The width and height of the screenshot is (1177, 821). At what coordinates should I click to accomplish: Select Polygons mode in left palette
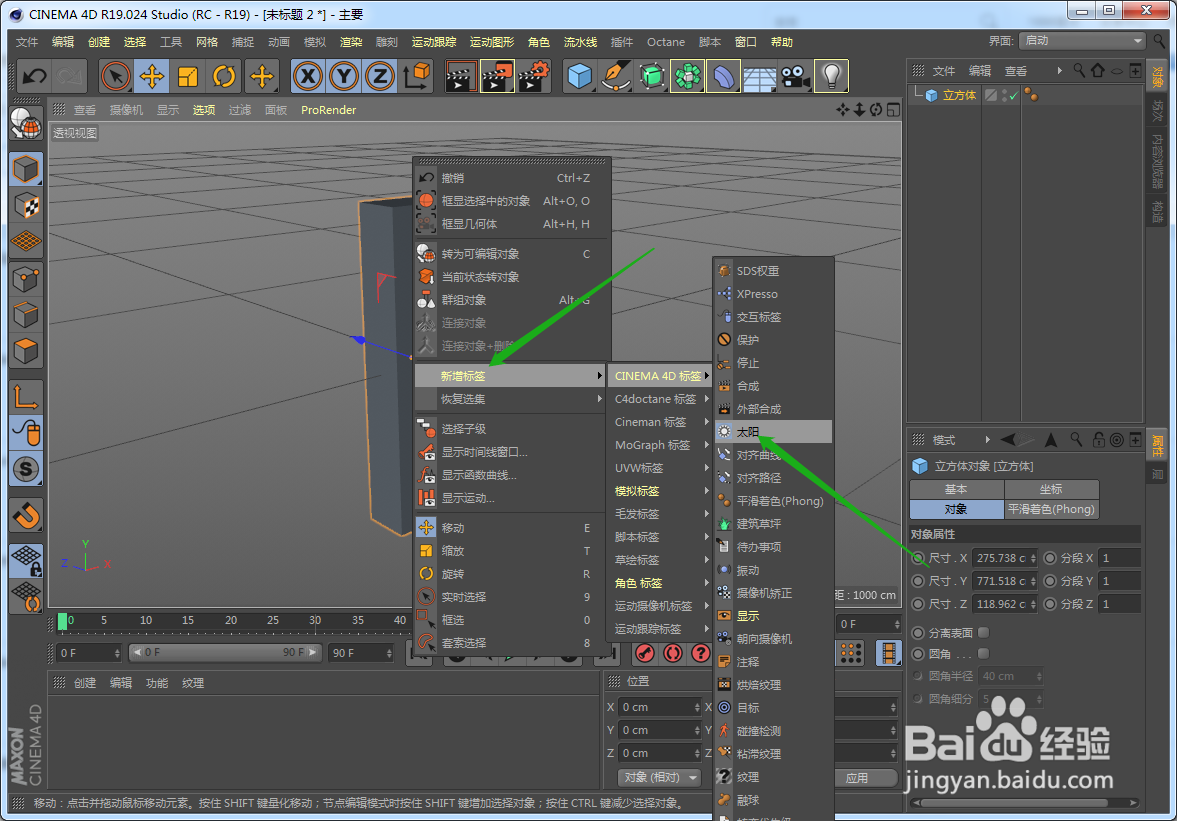click(x=26, y=351)
